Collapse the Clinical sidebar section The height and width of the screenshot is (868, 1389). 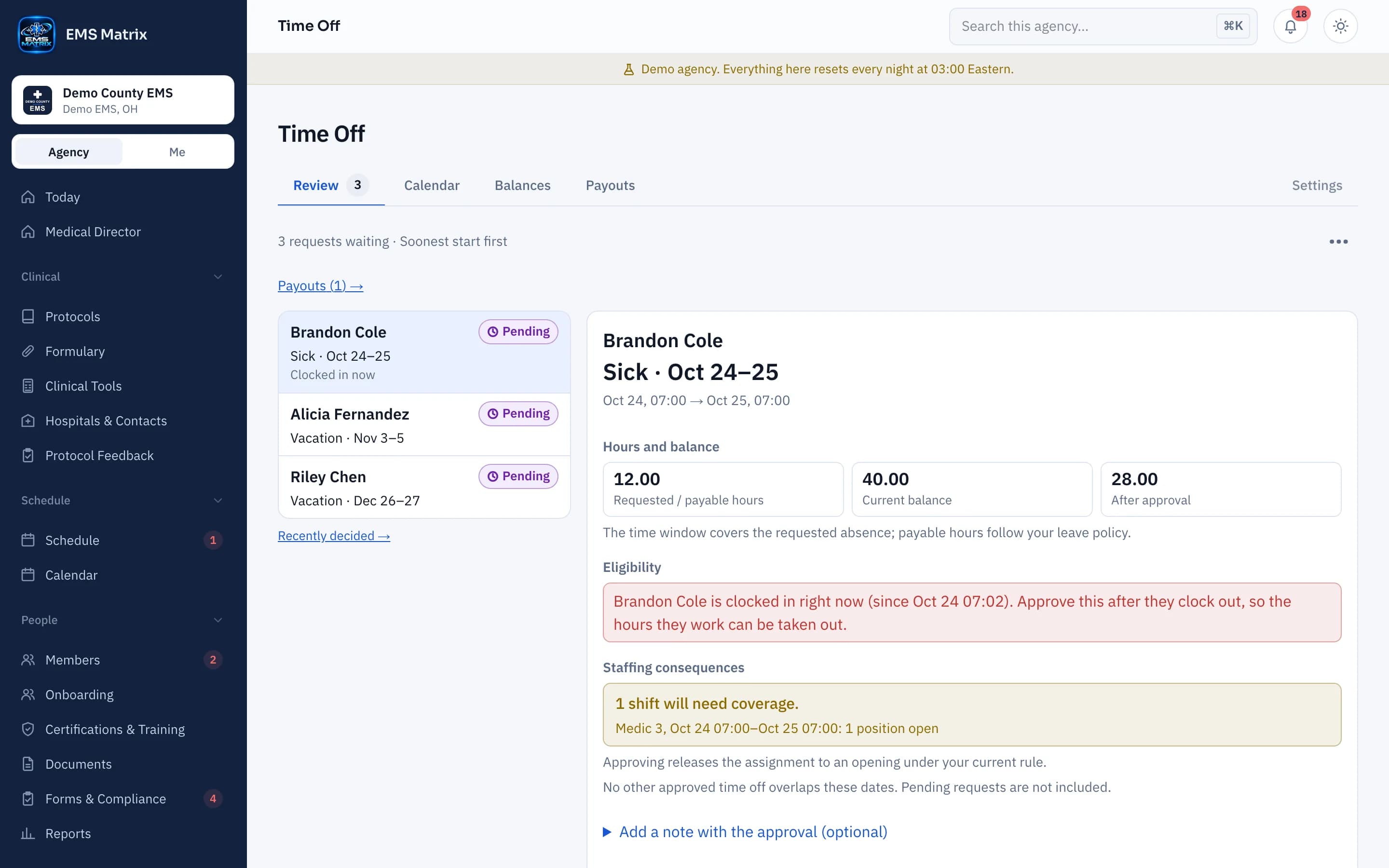tap(218, 277)
